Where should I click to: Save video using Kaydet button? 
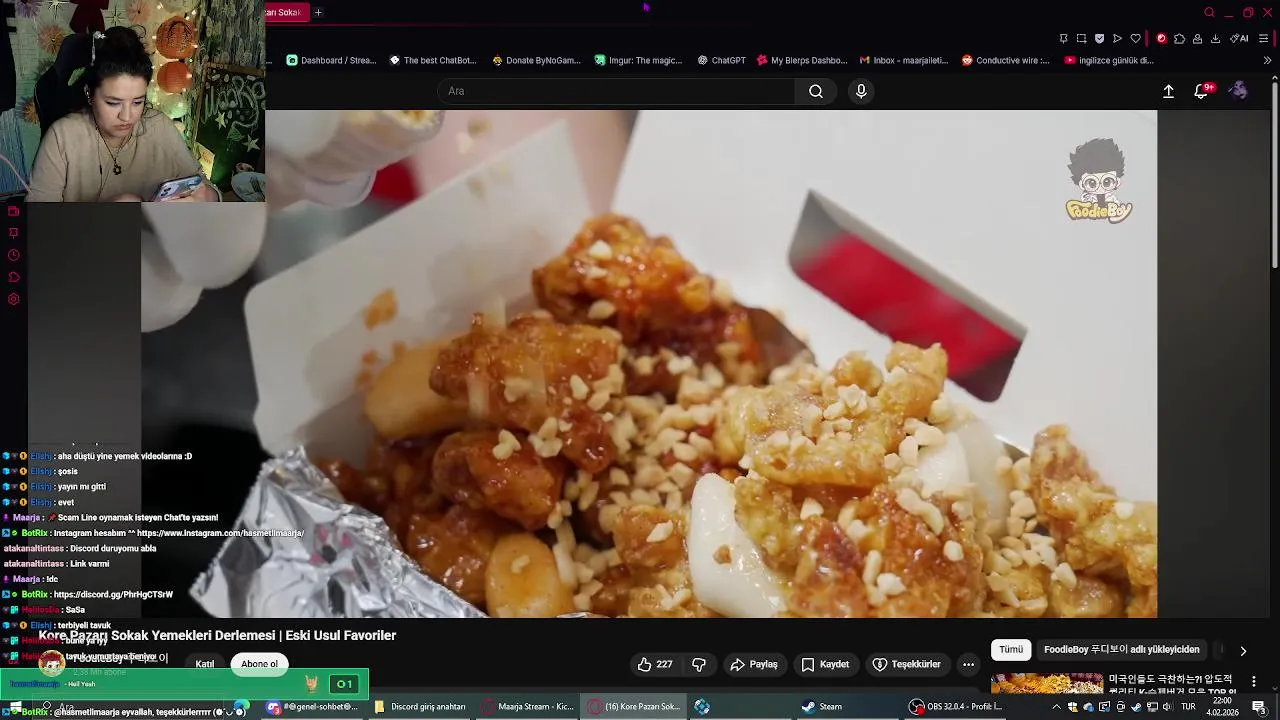tap(825, 664)
